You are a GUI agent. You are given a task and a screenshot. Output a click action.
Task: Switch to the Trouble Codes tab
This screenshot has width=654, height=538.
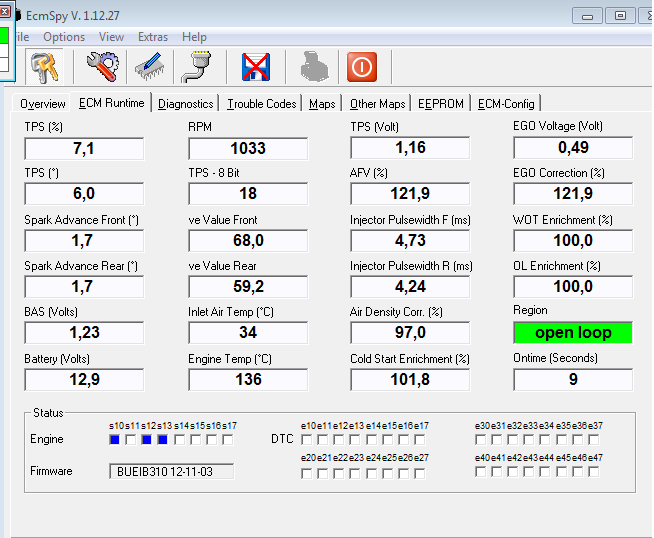261,104
